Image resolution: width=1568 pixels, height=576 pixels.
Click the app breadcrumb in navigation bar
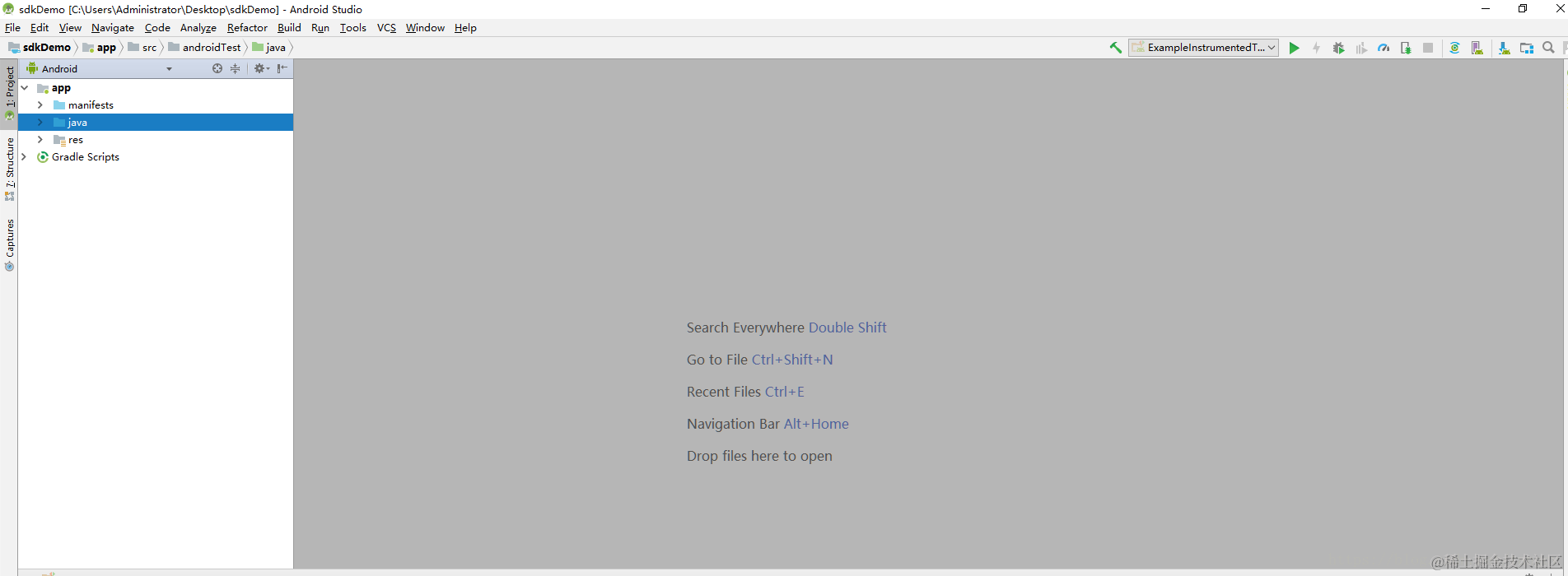click(x=100, y=48)
